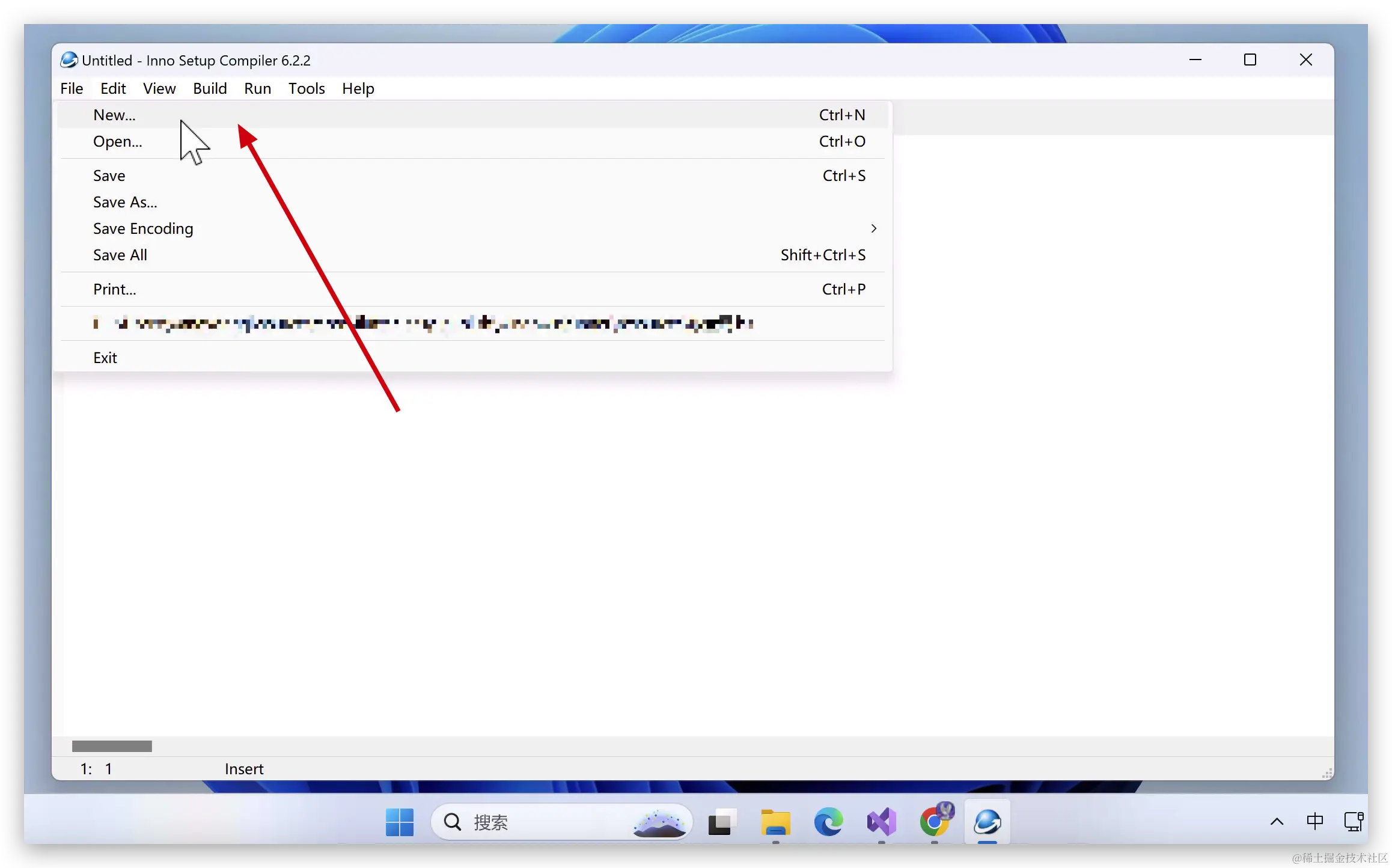Image resolution: width=1392 pixels, height=868 pixels.
Task: Open the Help menu
Action: point(358,88)
